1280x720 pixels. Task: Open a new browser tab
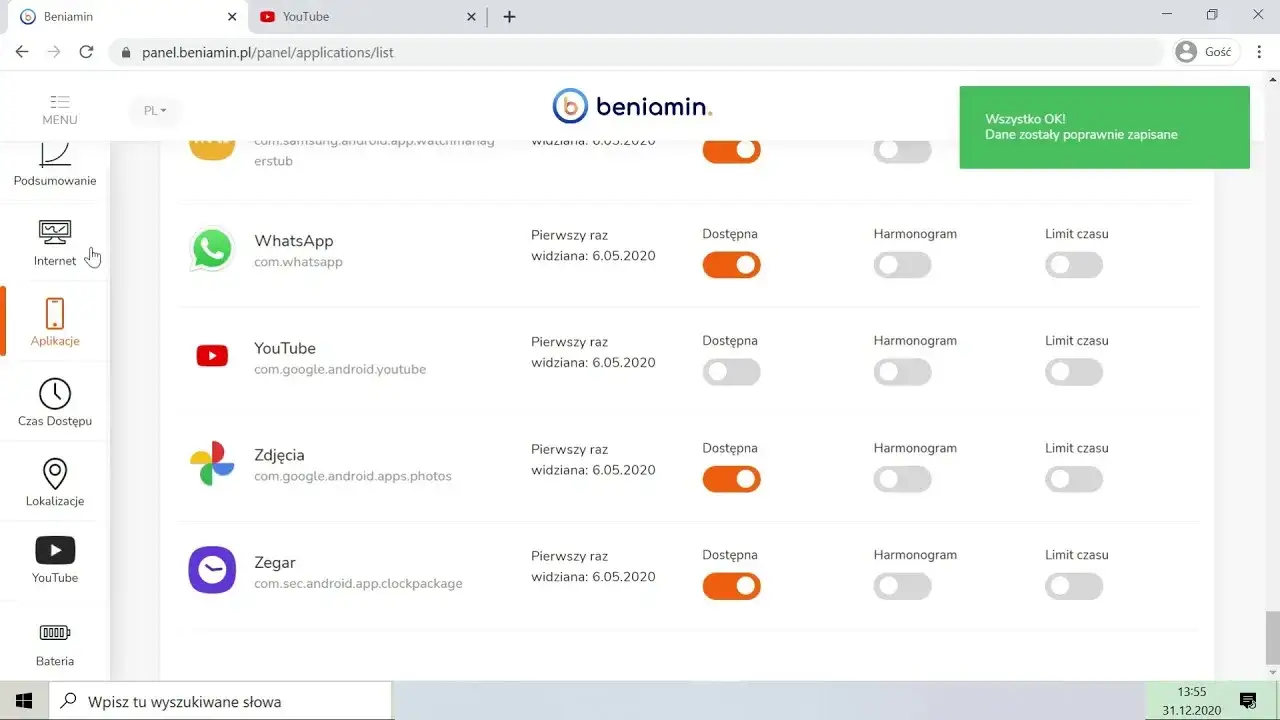pyautogui.click(x=509, y=17)
